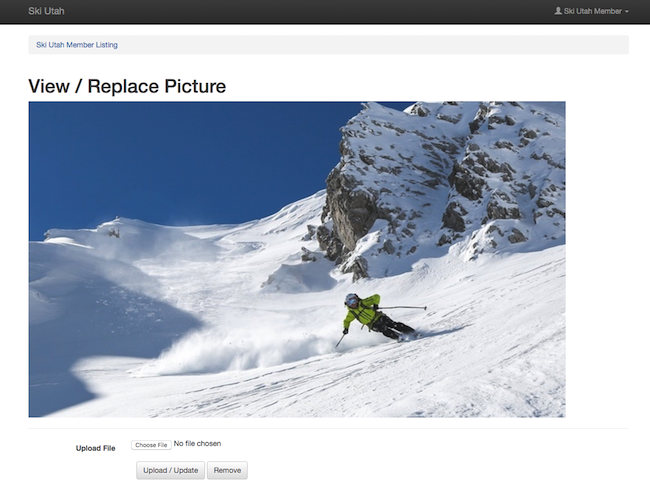Image resolution: width=650 pixels, height=493 pixels.
Task: Click the Choose File button
Action: (151, 444)
